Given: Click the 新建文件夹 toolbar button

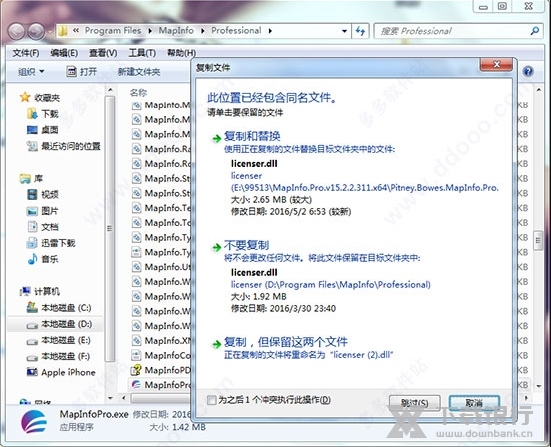Looking at the screenshot, I should [x=139, y=72].
